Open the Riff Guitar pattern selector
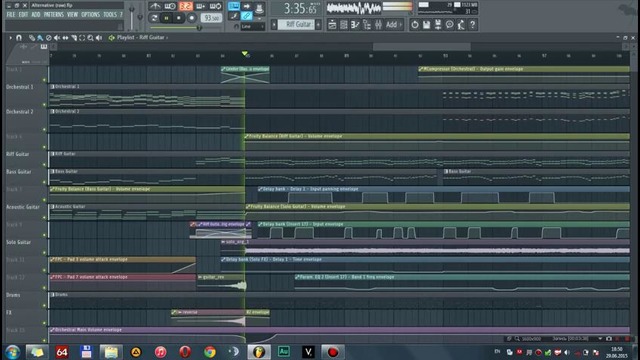Screen dimensions: 640x360 point(296,24)
